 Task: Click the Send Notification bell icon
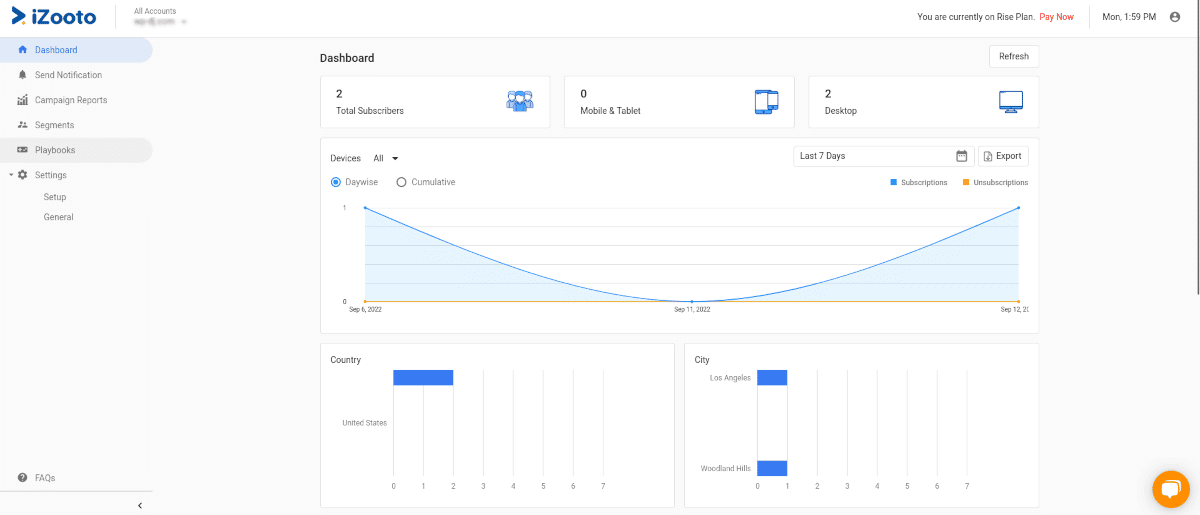pyautogui.click(x=23, y=75)
